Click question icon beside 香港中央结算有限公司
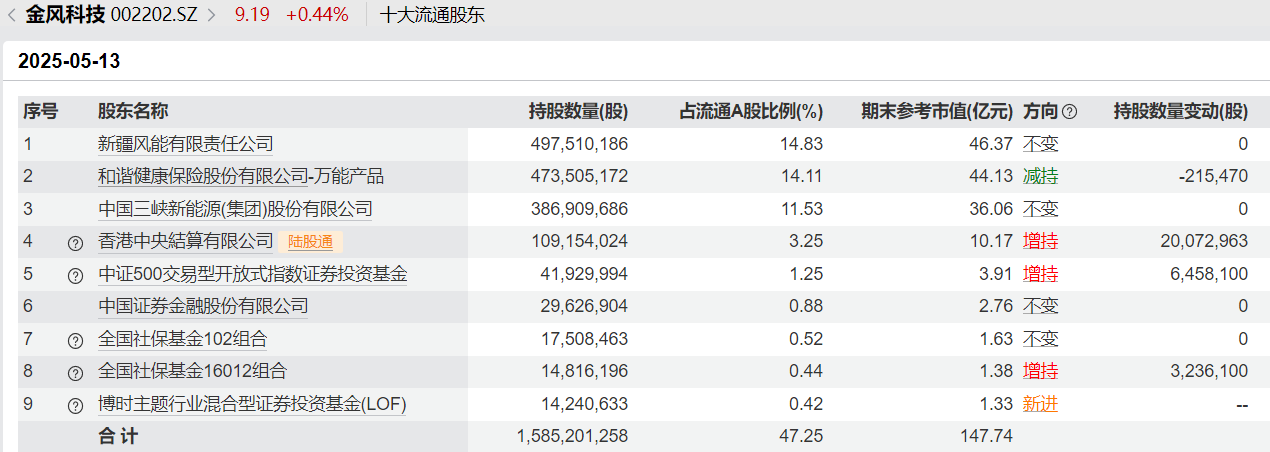The image size is (1270, 452). click(75, 242)
